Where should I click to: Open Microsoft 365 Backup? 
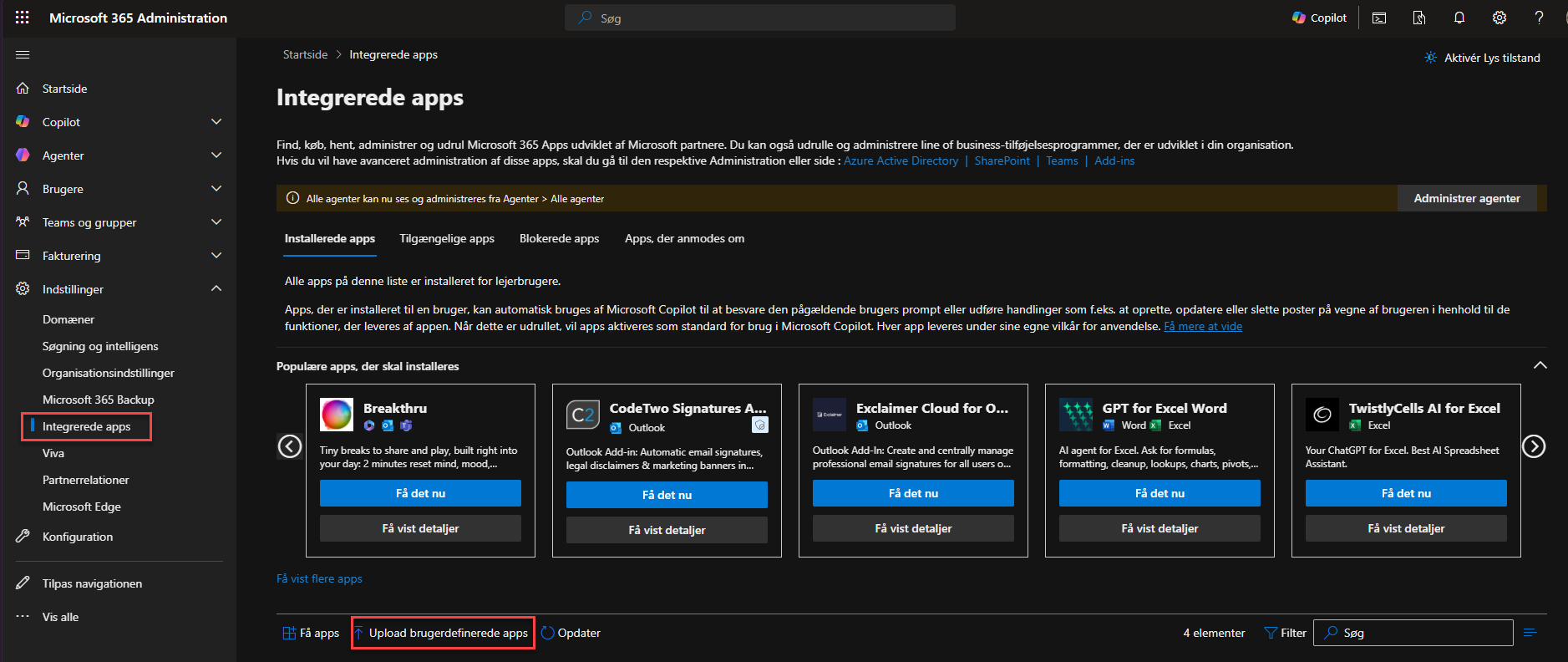(x=99, y=400)
